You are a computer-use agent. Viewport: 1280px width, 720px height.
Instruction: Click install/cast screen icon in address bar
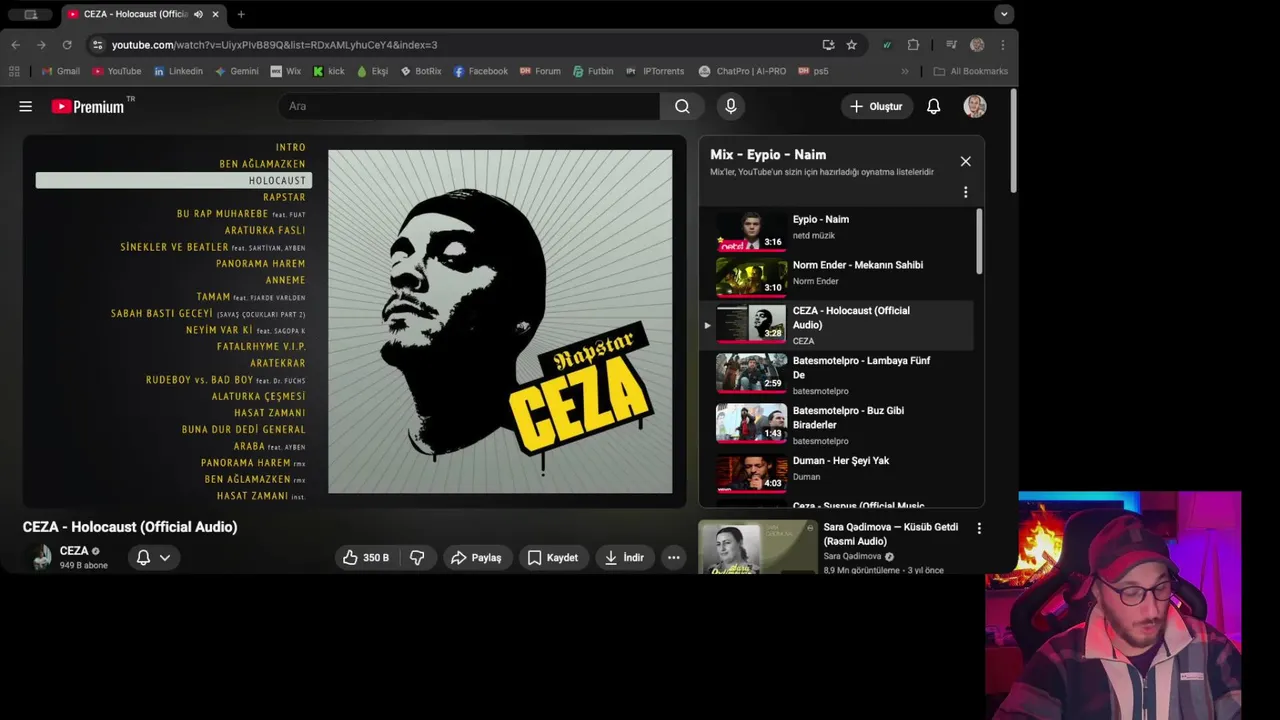pos(828,45)
